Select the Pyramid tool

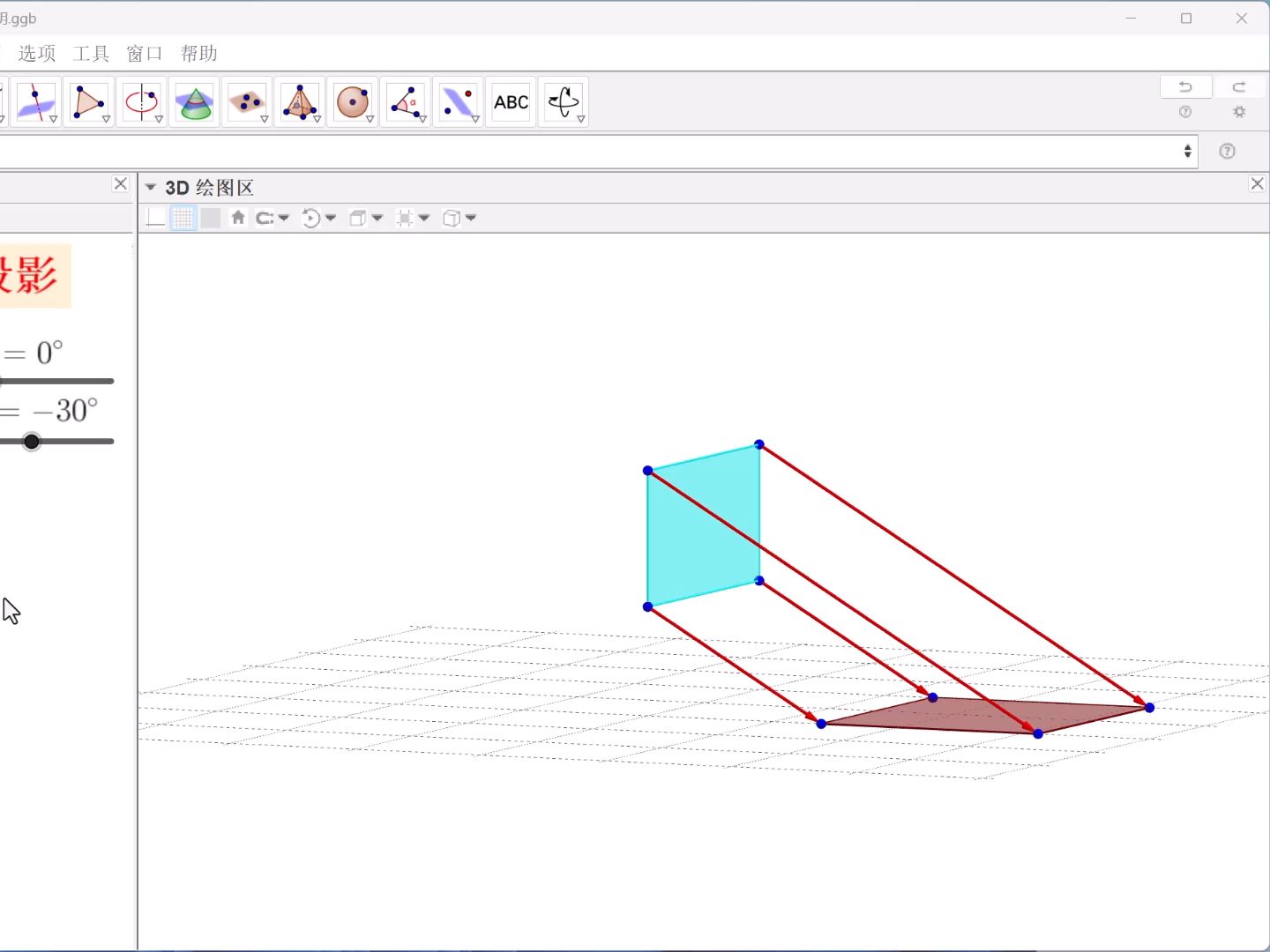300,102
